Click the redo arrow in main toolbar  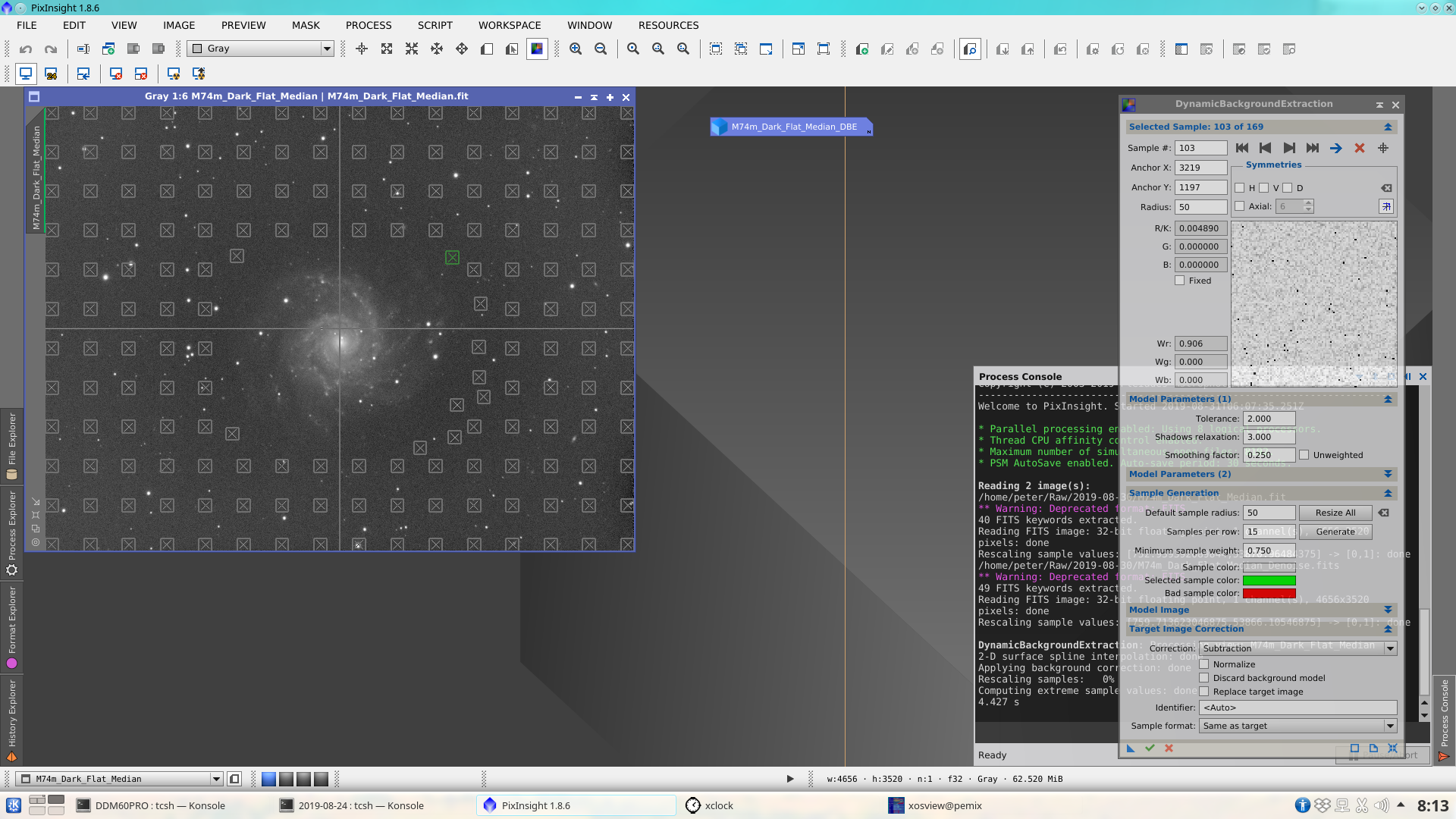51,49
